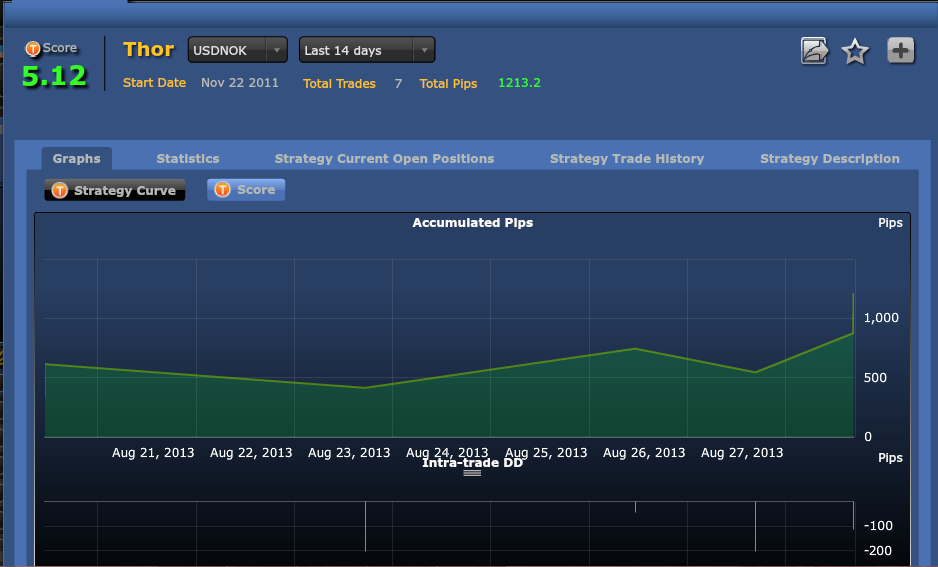Open the Strategy Trade History tab
Image resolution: width=938 pixels, height=567 pixels.
pos(627,158)
